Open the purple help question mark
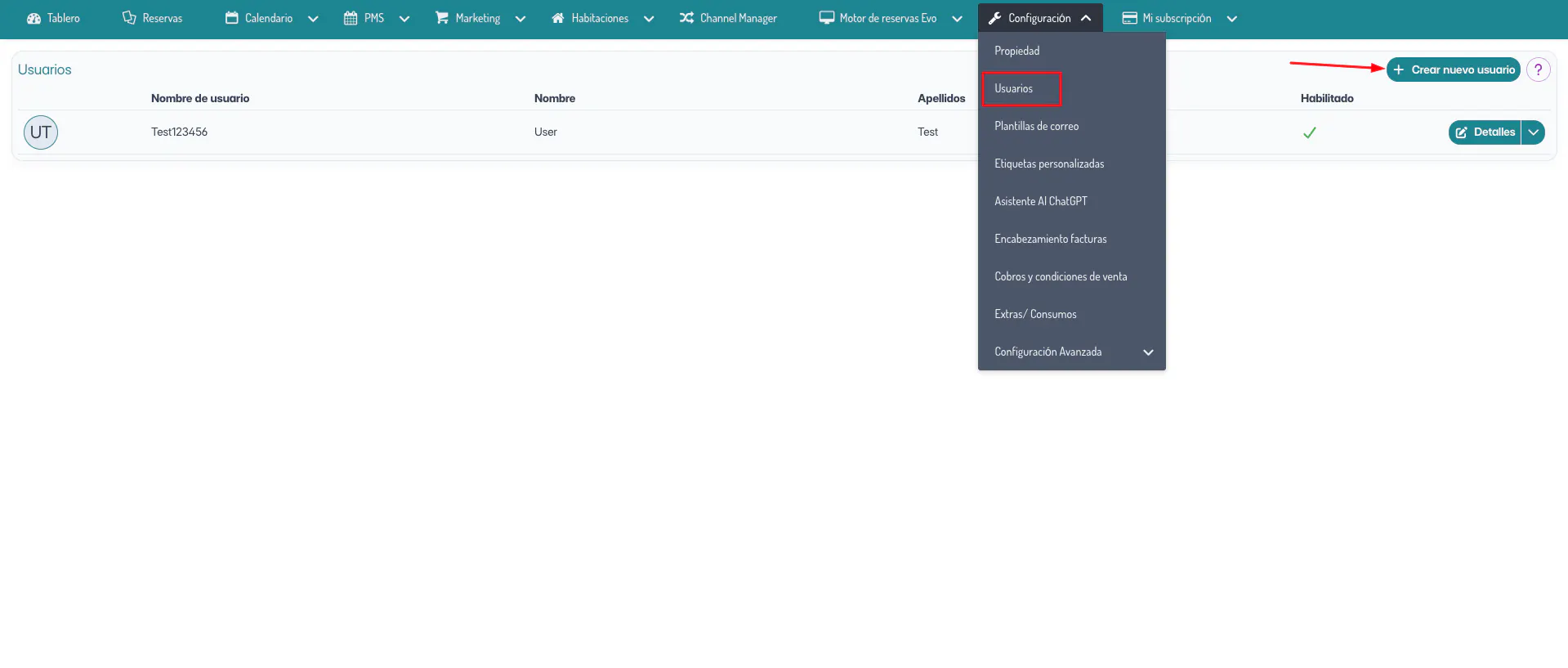 pyautogui.click(x=1539, y=69)
